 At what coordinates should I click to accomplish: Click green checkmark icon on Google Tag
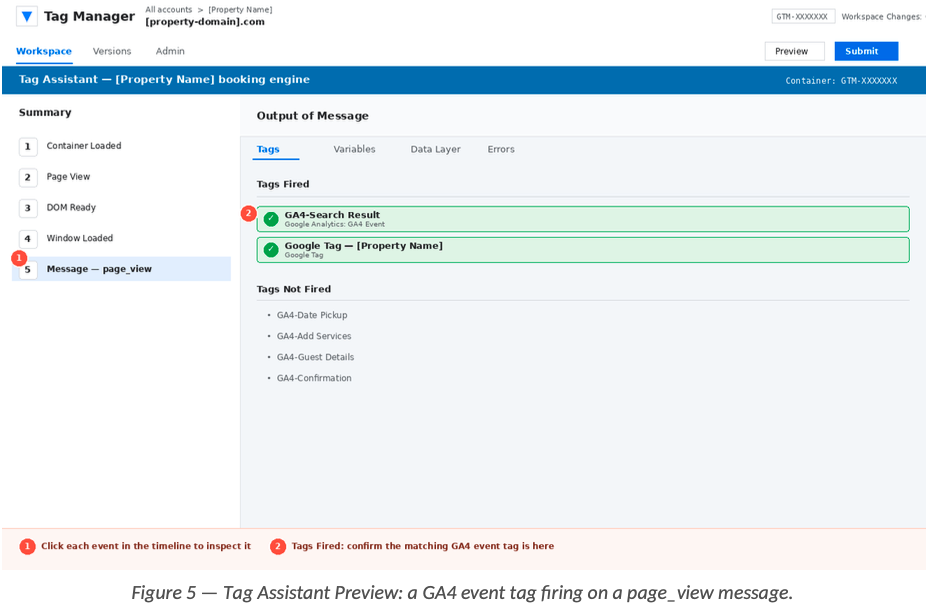271,250
